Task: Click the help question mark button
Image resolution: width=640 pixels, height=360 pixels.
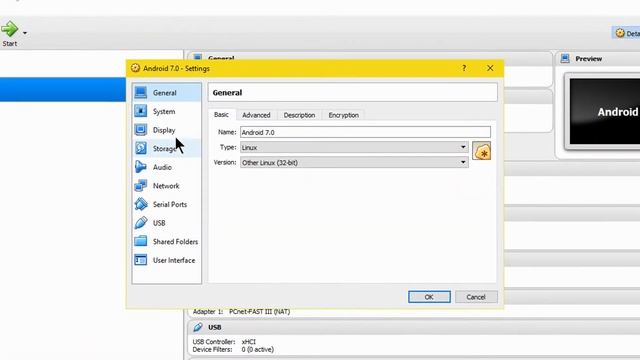Action: (464, 68)
